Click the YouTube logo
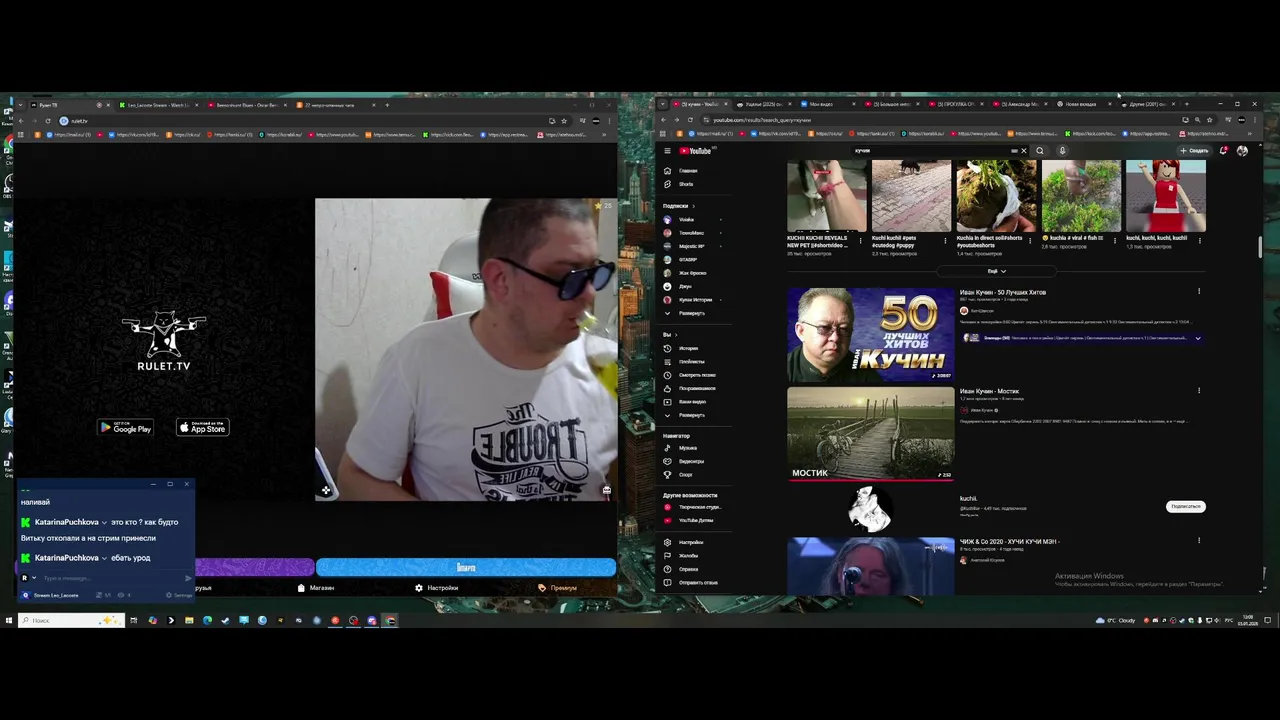Image resolution: width=1280 pixels, height=720 pixels. [x=696, y=151]
